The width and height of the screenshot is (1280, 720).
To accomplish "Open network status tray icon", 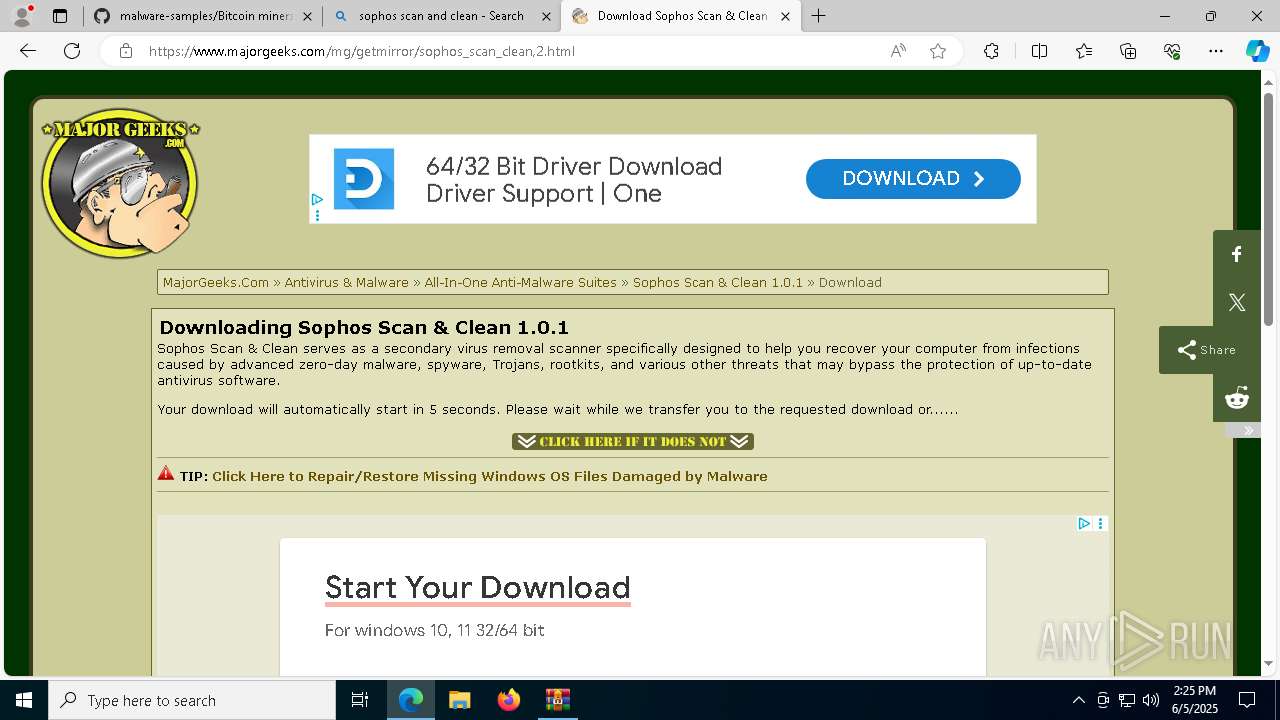I will [1127, 700].
